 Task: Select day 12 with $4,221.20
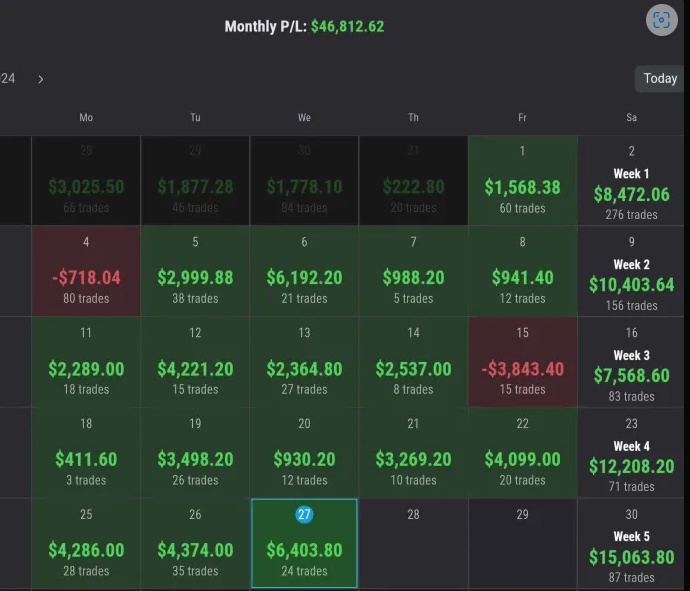pos(195,362)
